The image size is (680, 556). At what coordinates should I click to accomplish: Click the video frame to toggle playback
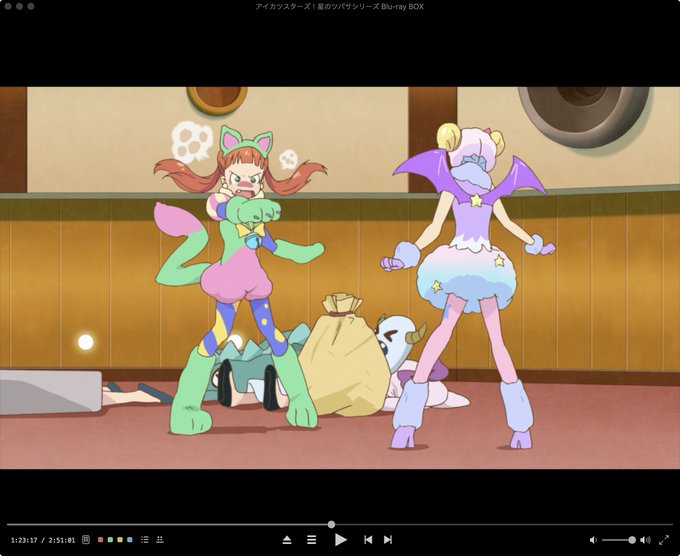(340, 278)
